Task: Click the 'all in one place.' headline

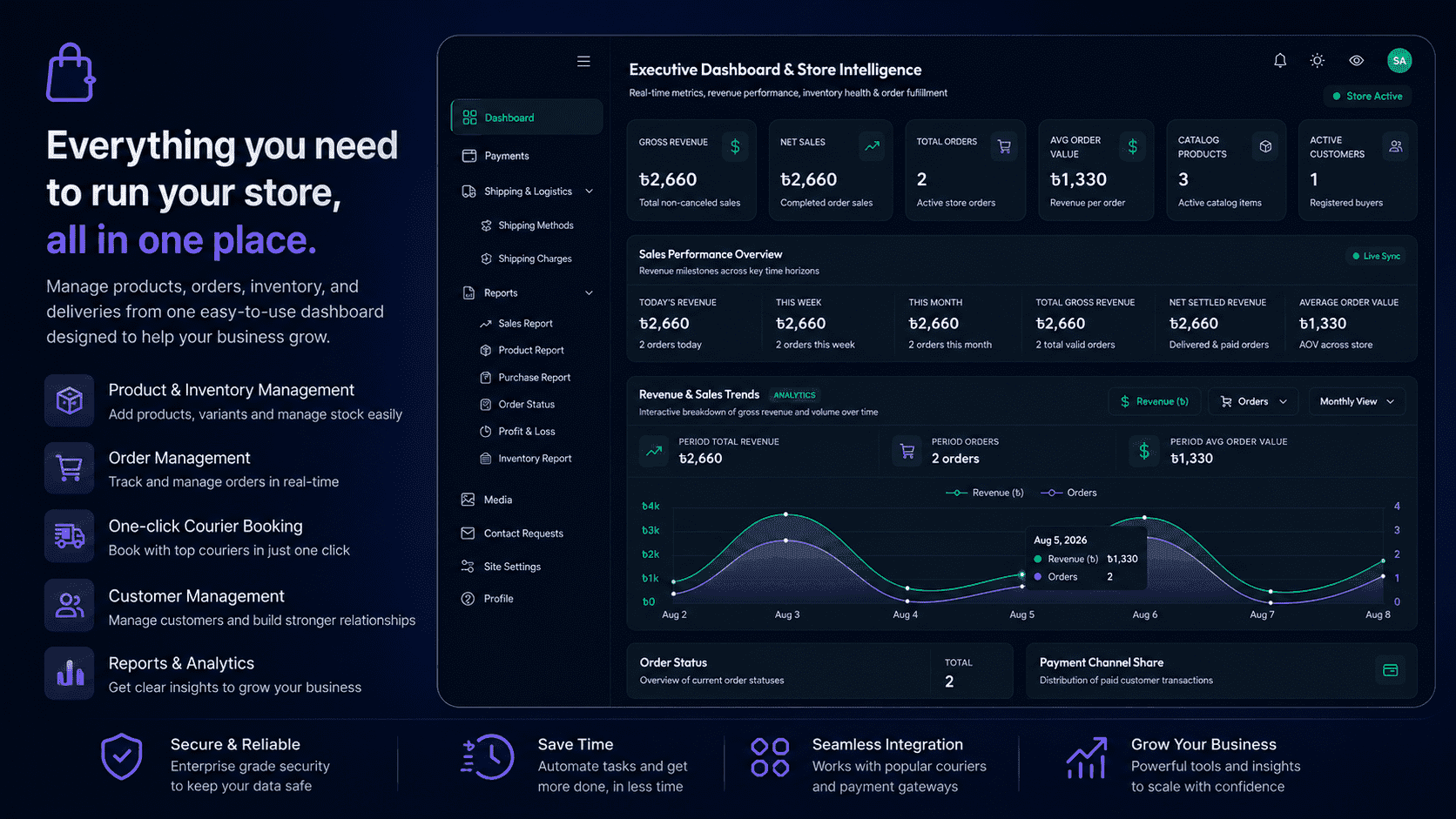Action: tap(181, 240)
